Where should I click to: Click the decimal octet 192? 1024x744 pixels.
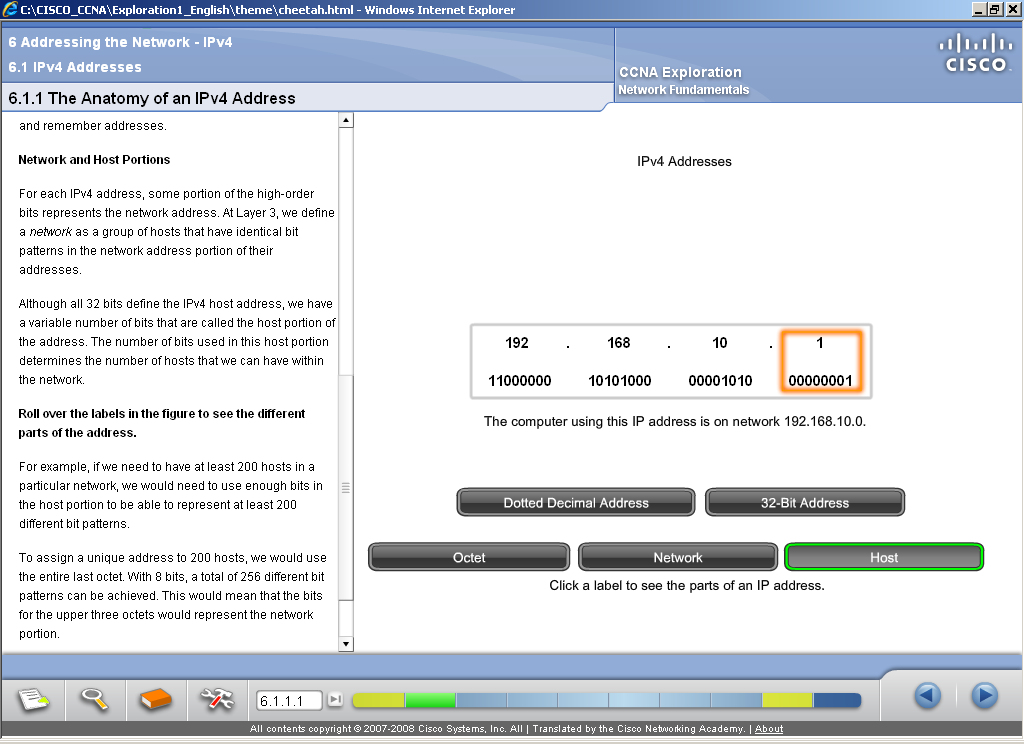point(517,343)
